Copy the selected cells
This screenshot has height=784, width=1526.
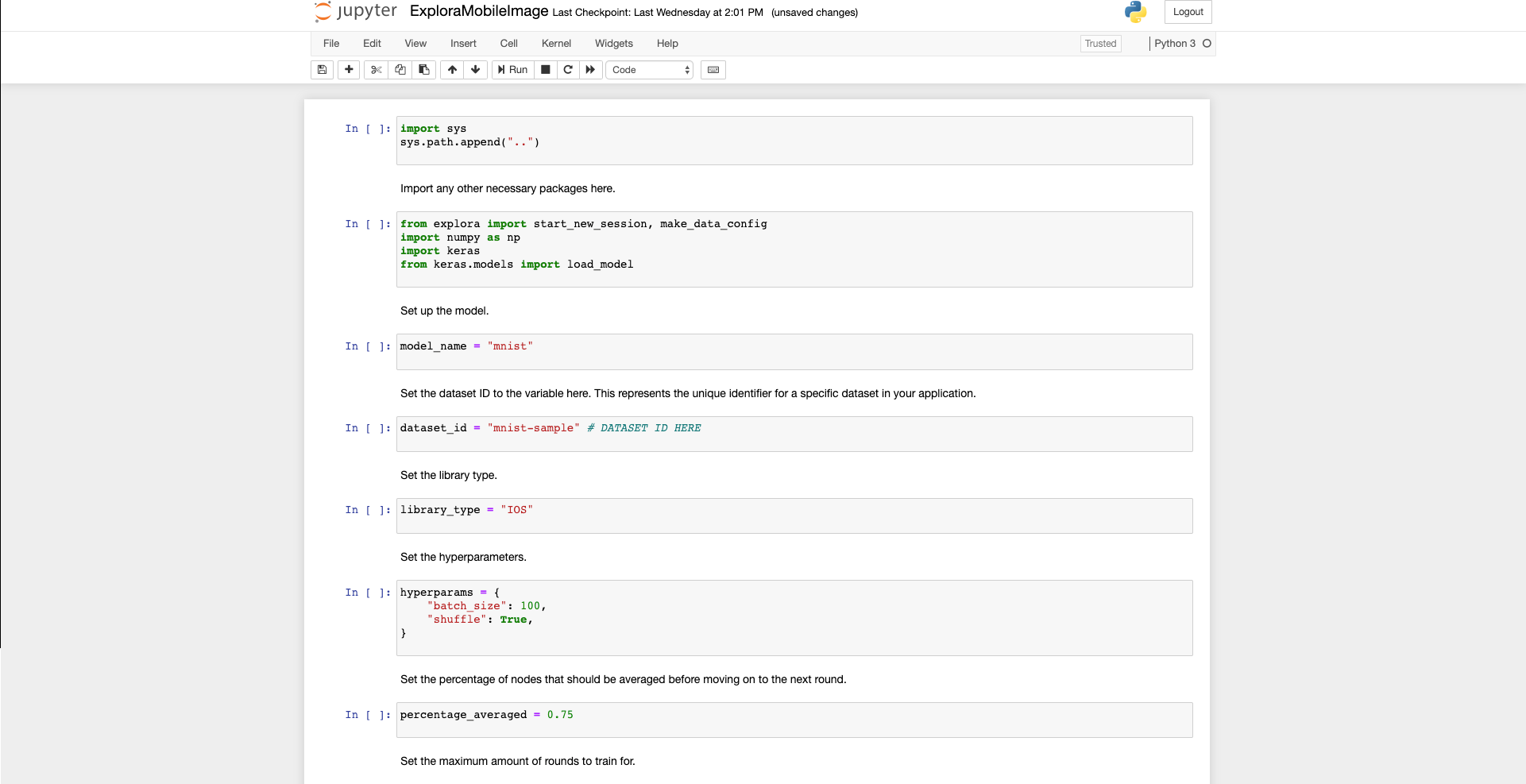[400, 70]
